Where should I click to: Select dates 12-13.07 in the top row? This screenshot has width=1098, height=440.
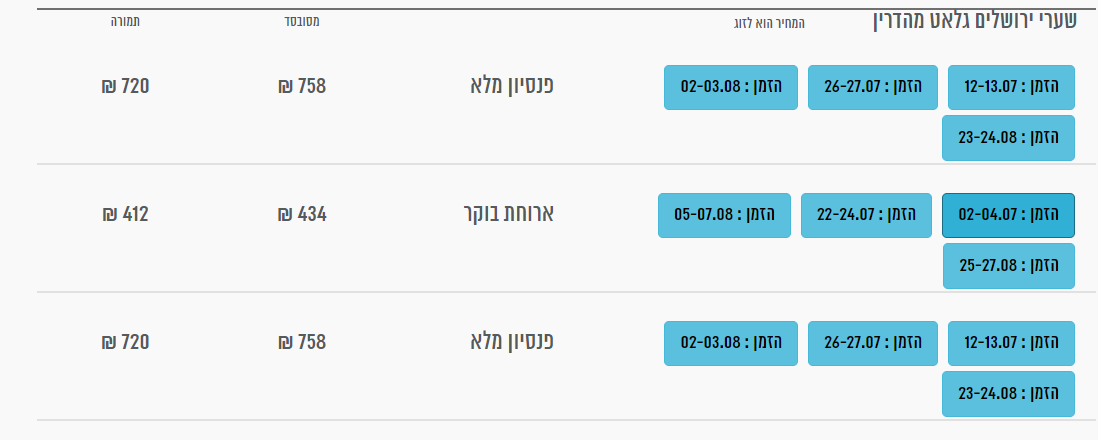tap(1011, 87)
